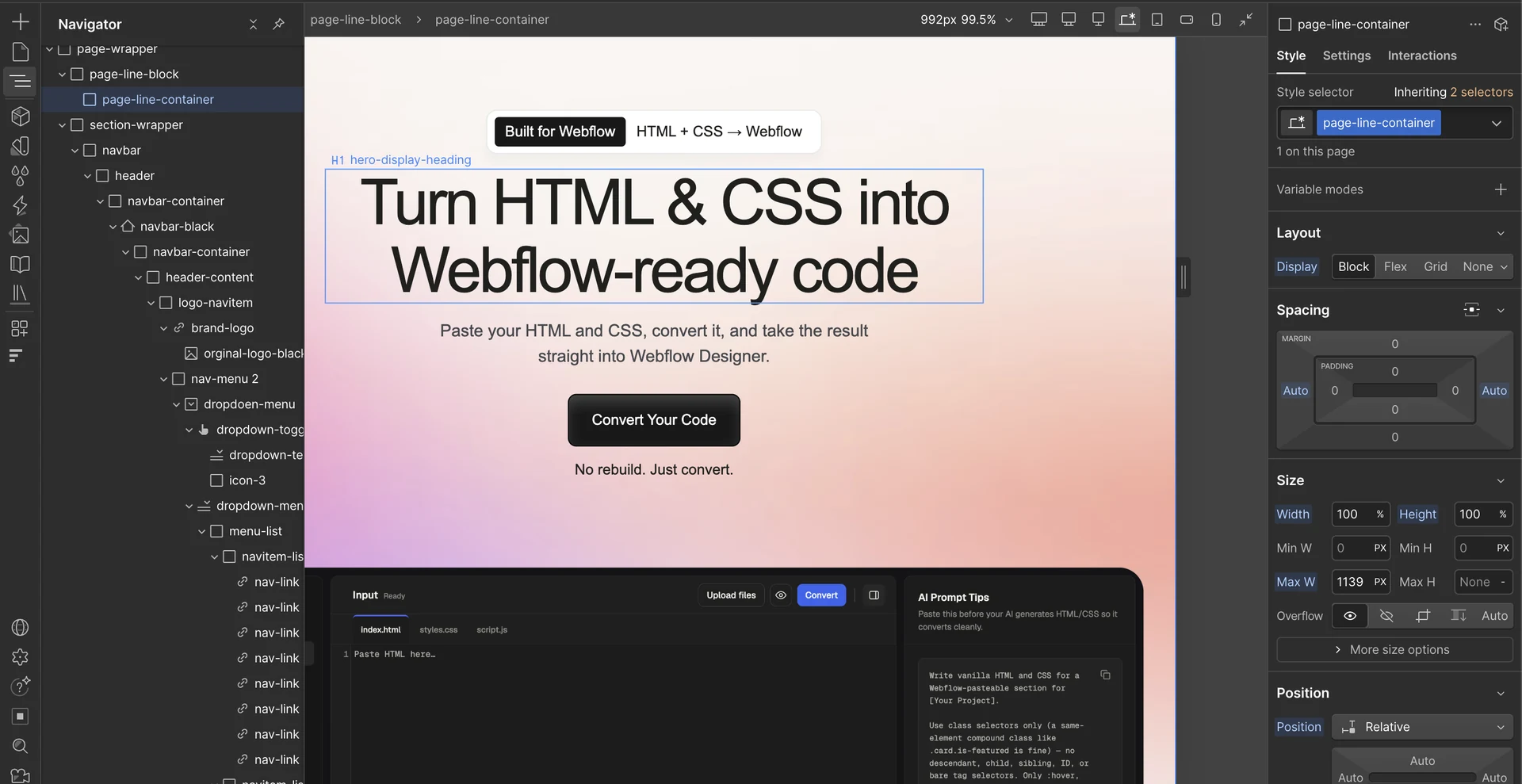Pin the Navigator panel
Image resolution: width=1522 pixels, height=784 pixels.
[x=278, y=24]
